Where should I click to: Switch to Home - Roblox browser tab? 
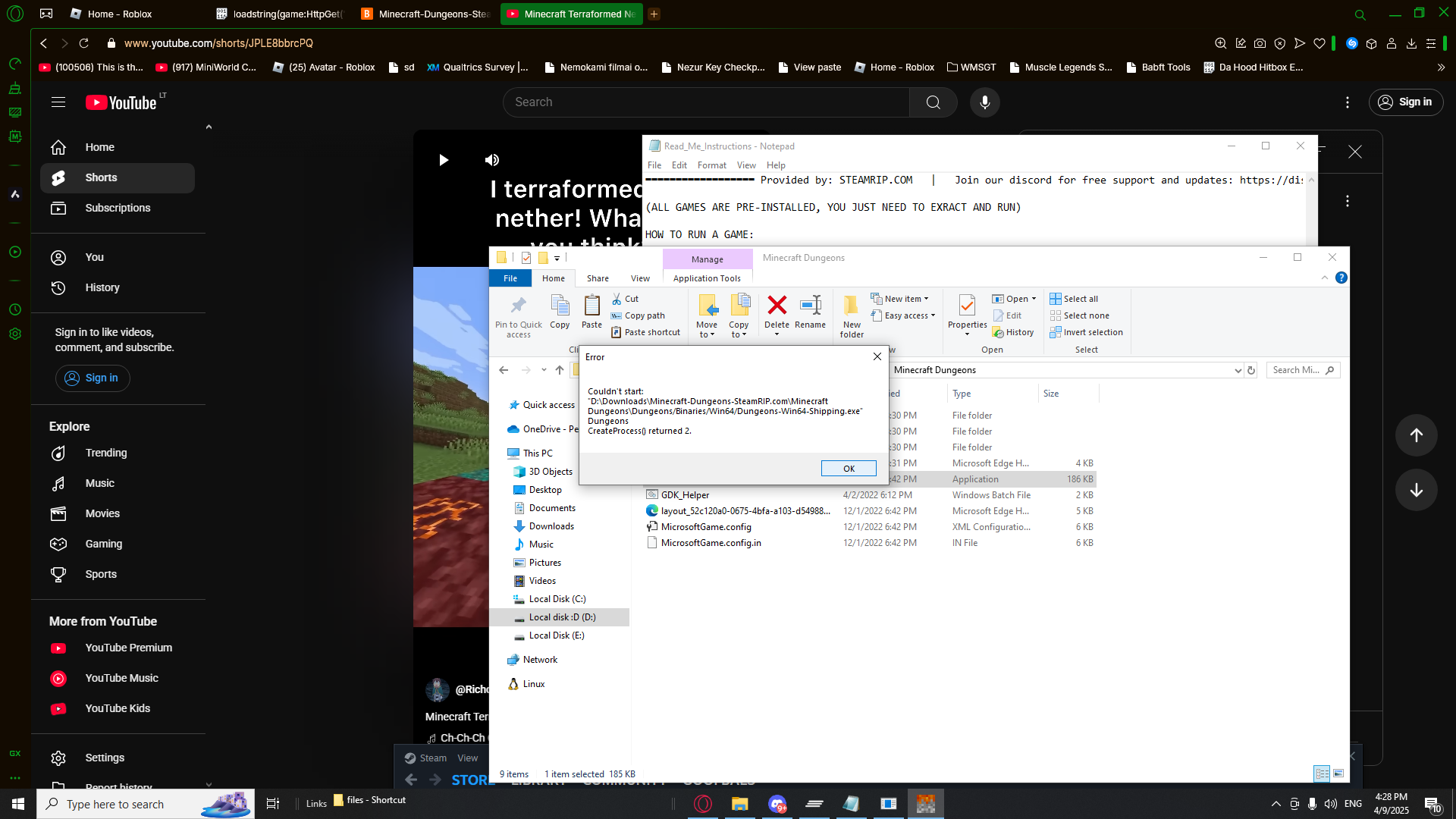[x=120, y=14]
